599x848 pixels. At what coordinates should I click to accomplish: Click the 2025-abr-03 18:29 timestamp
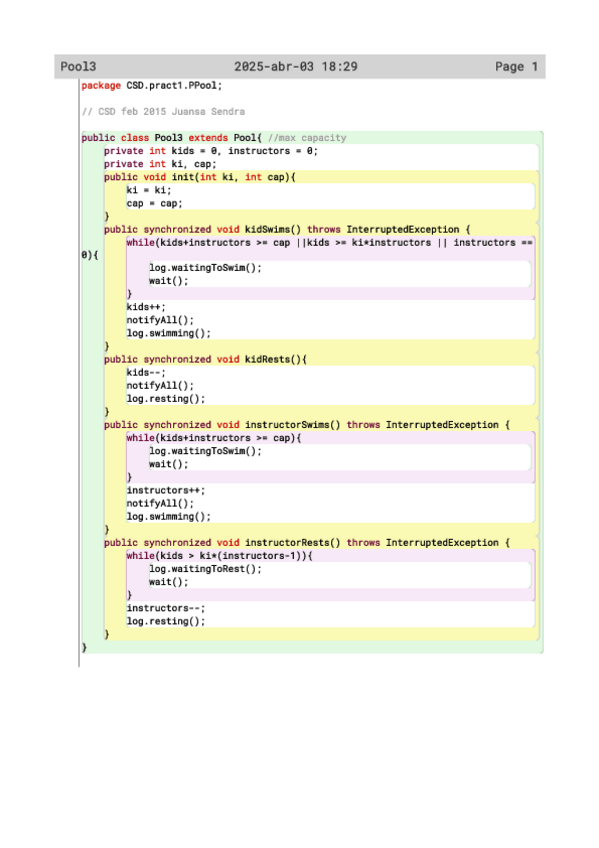(296, 67)
